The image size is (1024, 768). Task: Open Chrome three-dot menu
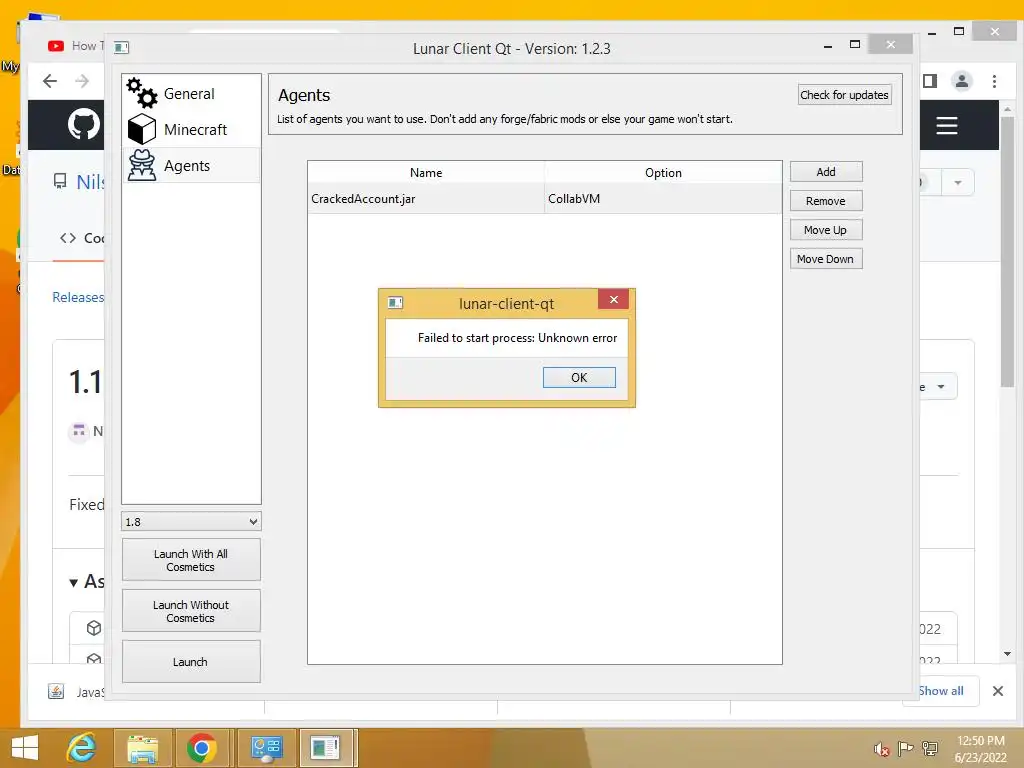(994, 81)
